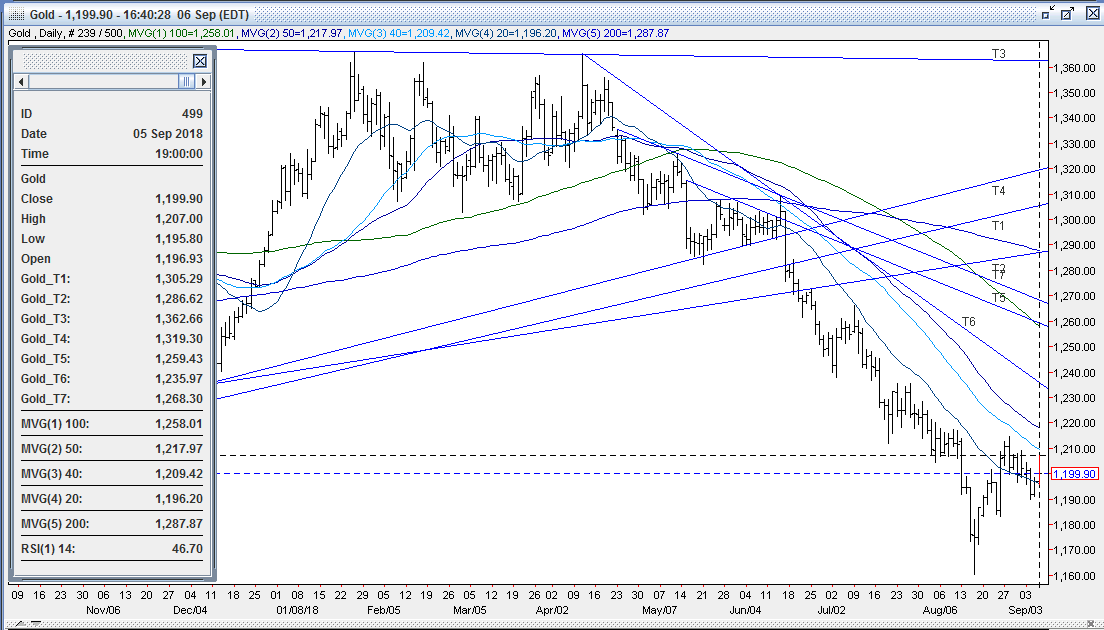Image resolution: width=1104 pixels, height=630 pixels.
Task: Click the MVG(1) 100 legend label
Action: [181, 33]
